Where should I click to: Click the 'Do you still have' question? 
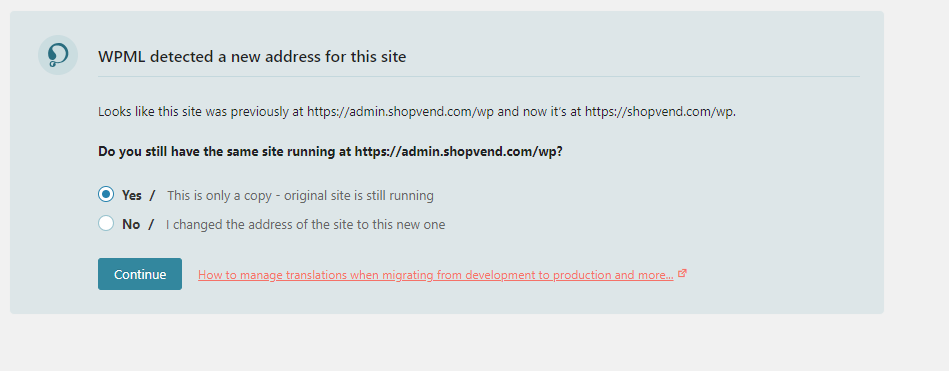330,151
